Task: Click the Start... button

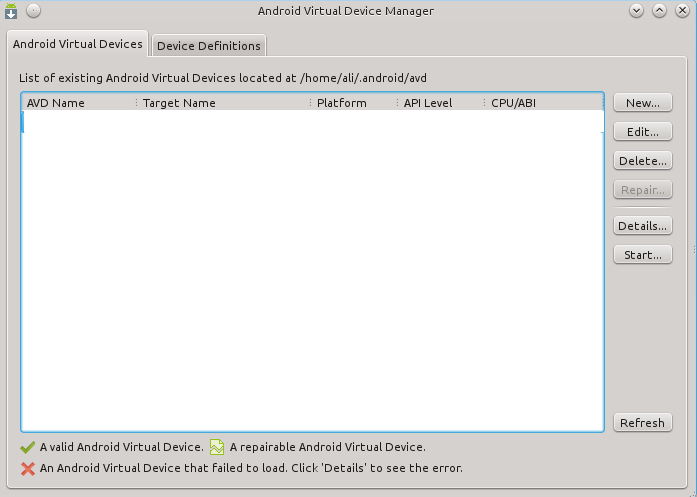Action: coord(642,255)
